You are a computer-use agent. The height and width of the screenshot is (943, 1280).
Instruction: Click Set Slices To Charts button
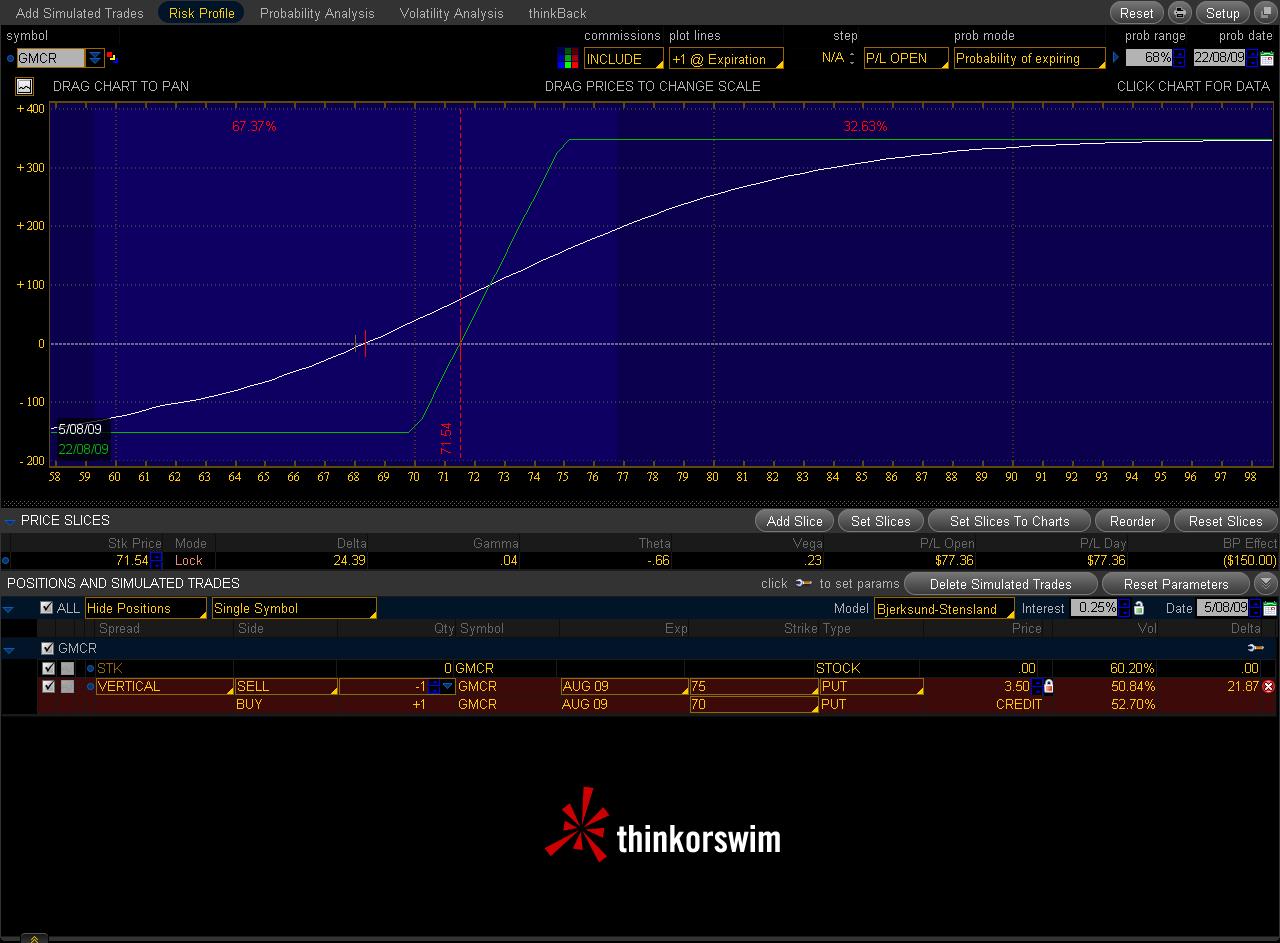(x=1009, y=521)
